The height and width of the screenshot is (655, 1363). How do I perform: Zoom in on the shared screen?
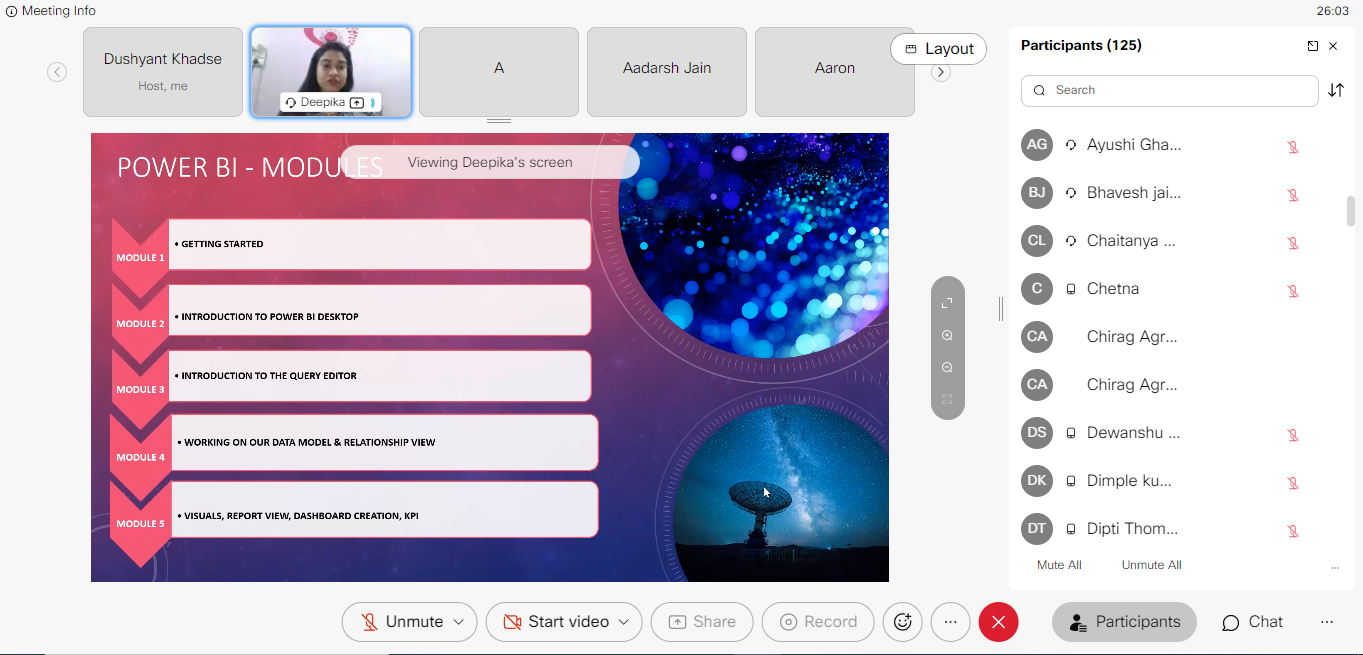point(947,336)
